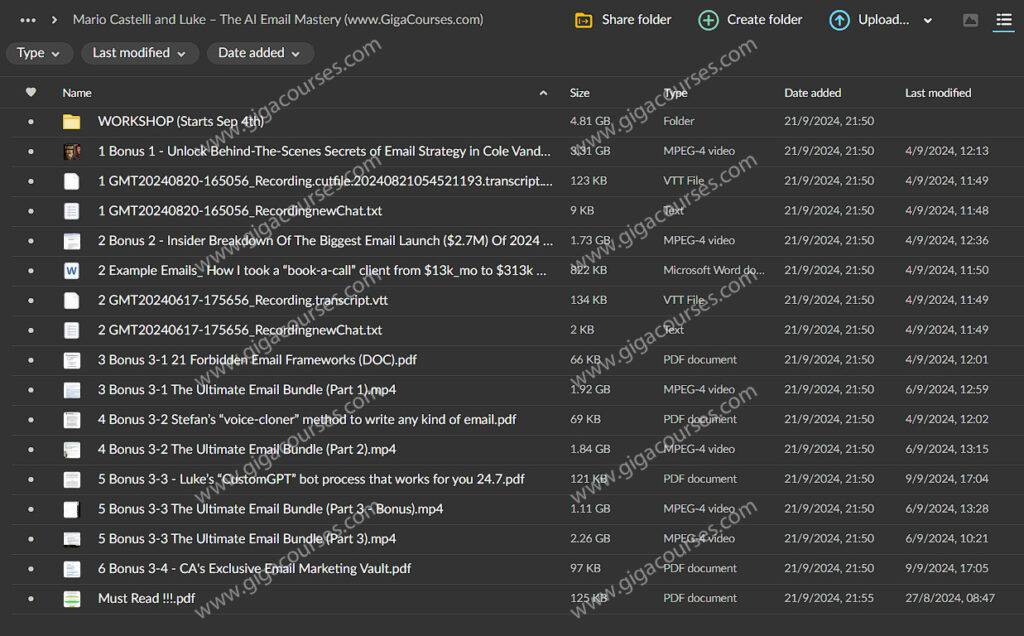Toggle favorite dot for WORKSHOP folder
Screen dimensions: 1024x636
coord(31,122)
